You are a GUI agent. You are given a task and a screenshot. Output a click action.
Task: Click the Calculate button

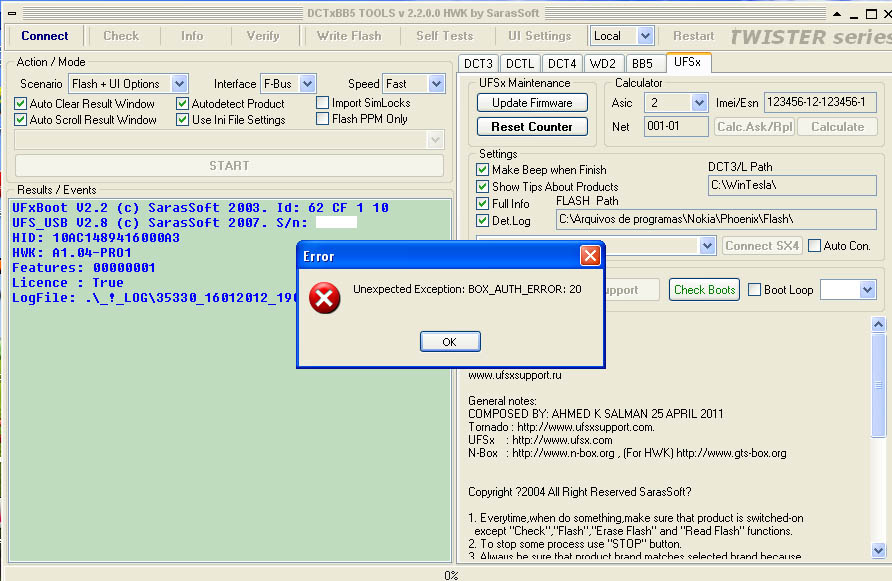tap(837, 126)
